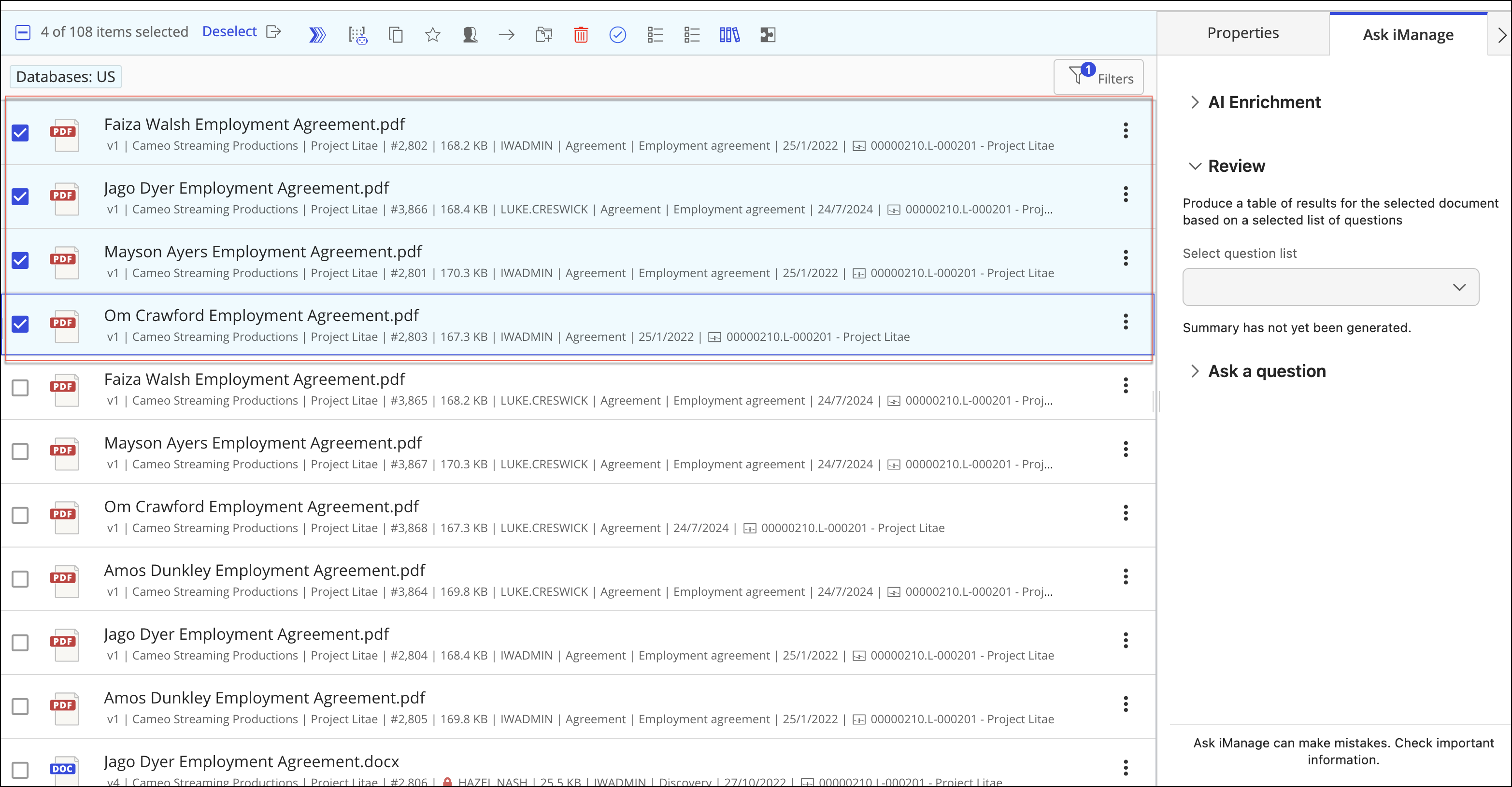Check the Amos Dunkley #2,805 checkbox

pos(21,706)
